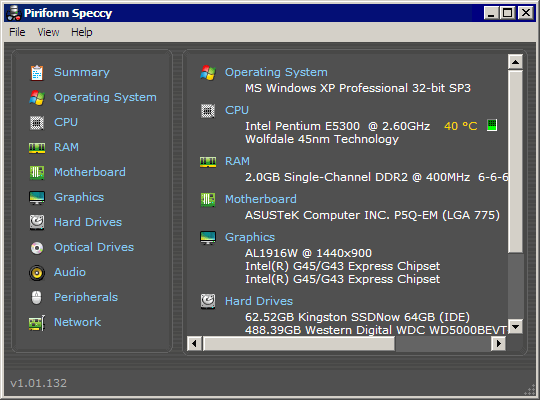Click the green CPU temperature indicator icon
The height and width of the screenshot is (400, 540).
(492, 125)
